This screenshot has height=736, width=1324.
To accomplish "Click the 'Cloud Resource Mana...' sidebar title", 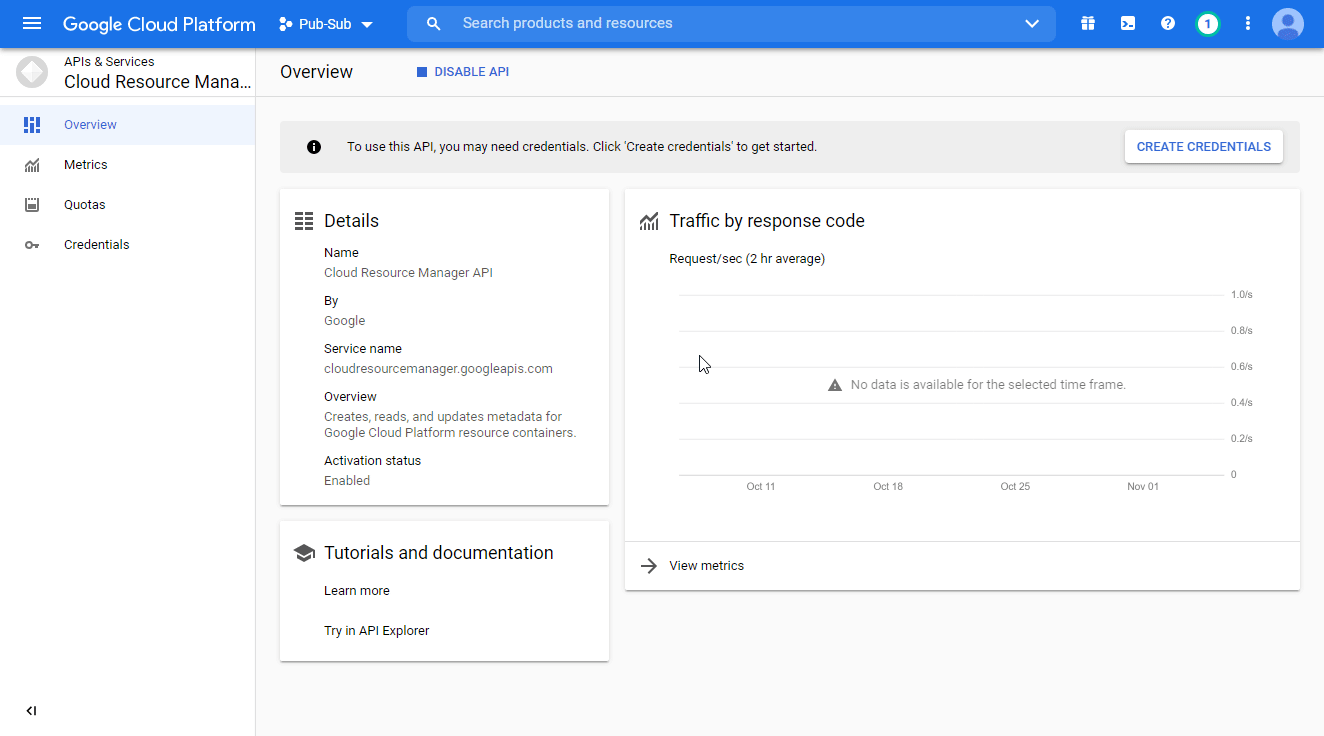I will pyautogui.click(x=158, y=82).
